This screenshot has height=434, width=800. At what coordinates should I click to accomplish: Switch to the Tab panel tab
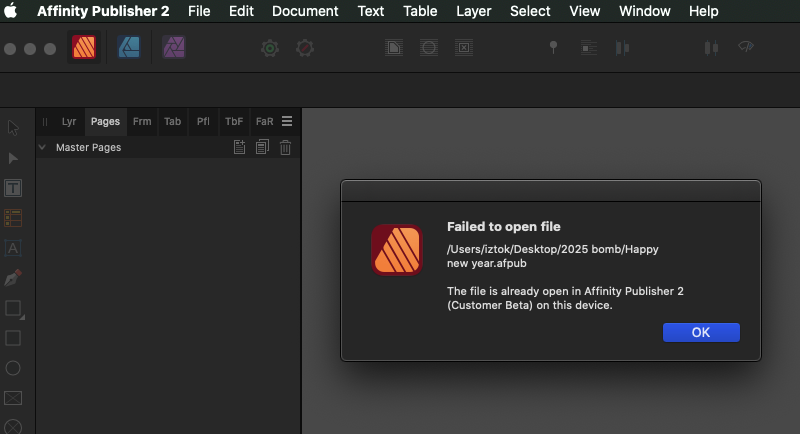click(x=172, y=121)
